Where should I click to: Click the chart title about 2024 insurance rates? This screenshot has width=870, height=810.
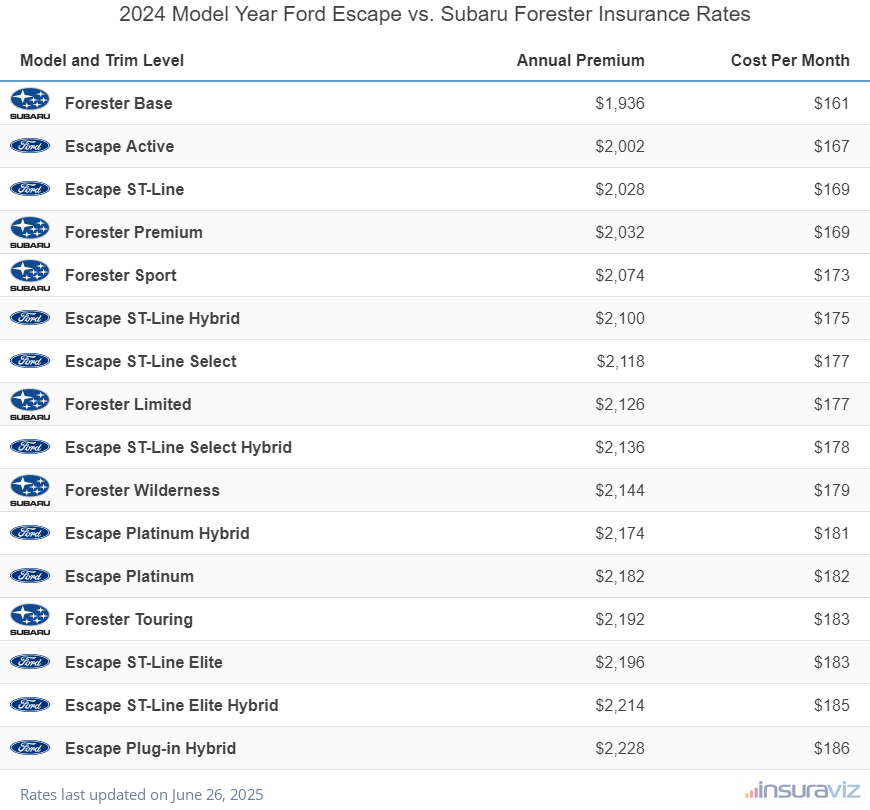[434, 14]
